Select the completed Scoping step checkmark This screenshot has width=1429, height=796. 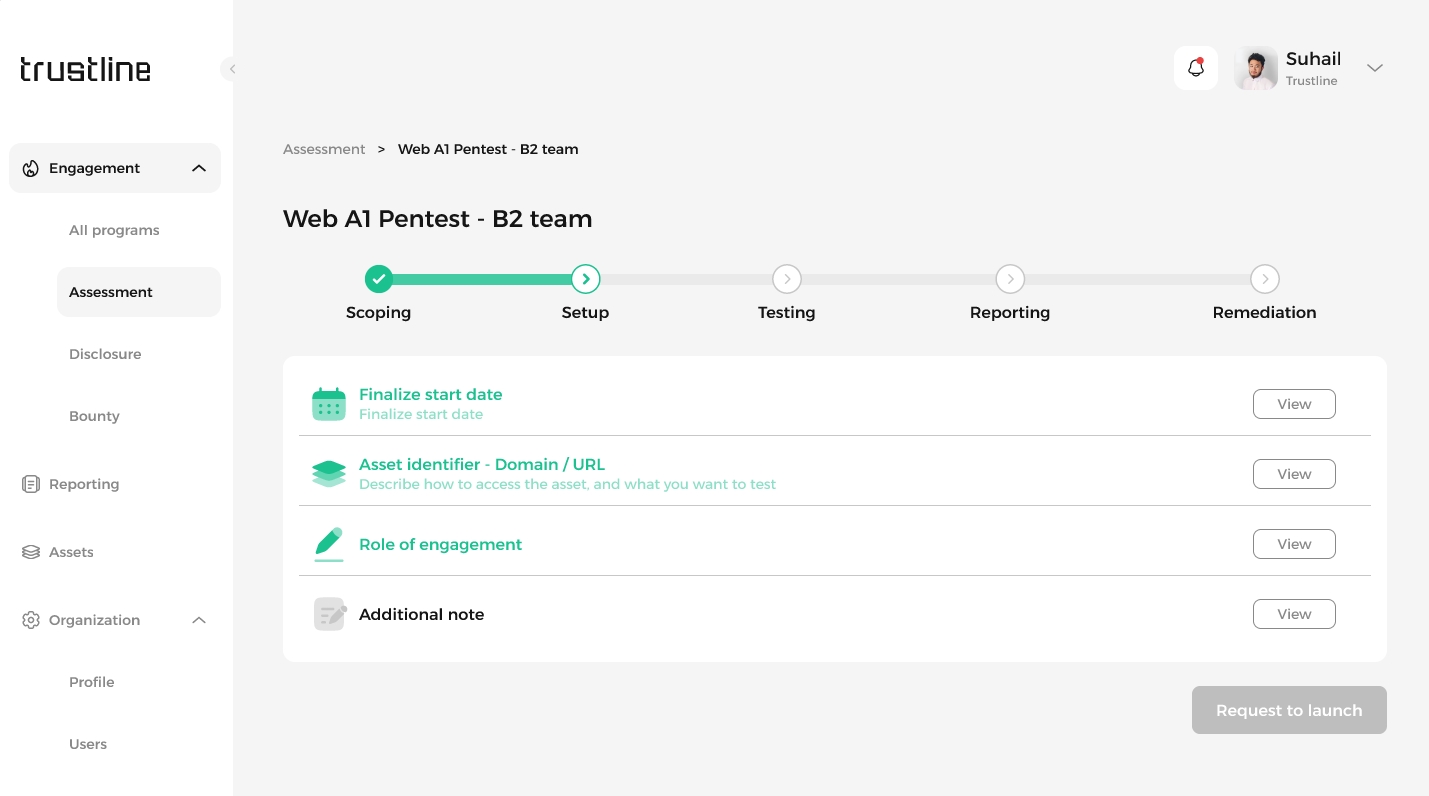pyautogui.click(x=378, y=279)
